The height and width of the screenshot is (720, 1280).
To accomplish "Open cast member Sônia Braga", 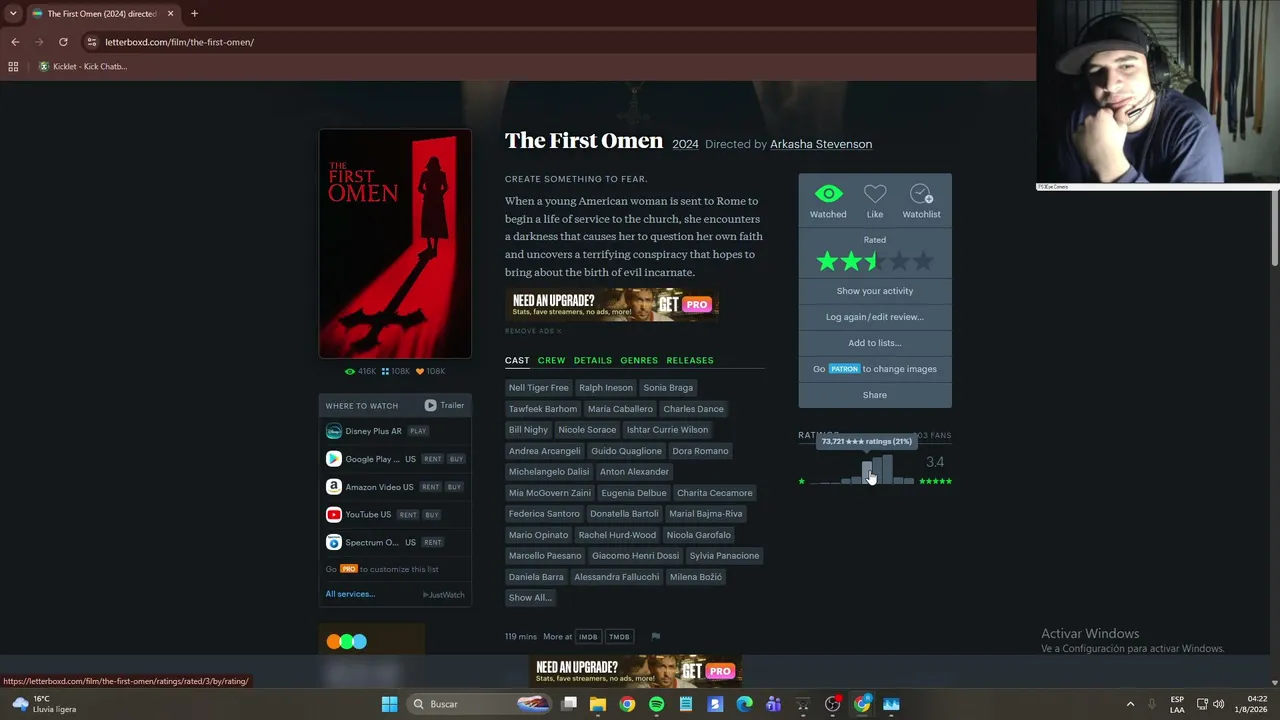I will coord(668,388).
